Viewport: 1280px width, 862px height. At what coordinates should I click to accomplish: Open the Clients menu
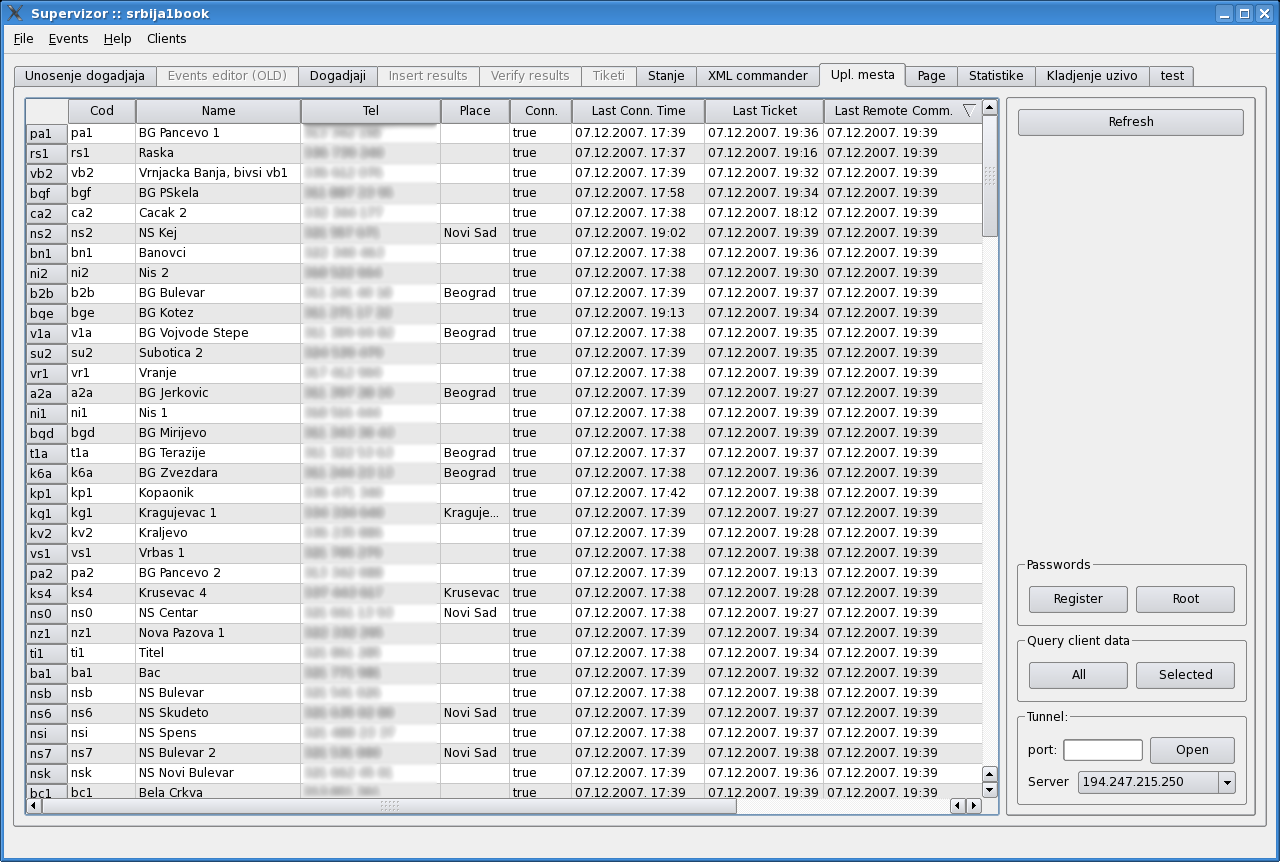tap(166, 39)
